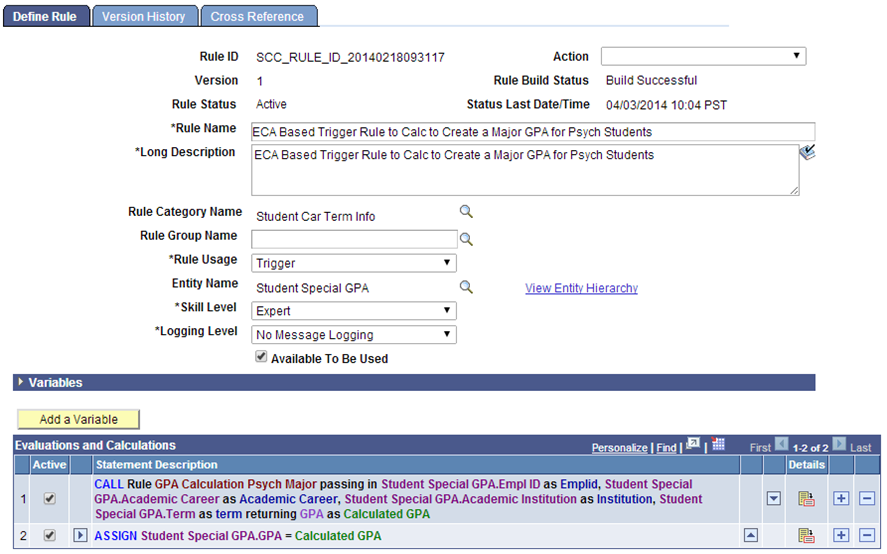This screenshot has width=887, height=554.
Task: Click the Find link in the grid header
Action: [666, 448]
